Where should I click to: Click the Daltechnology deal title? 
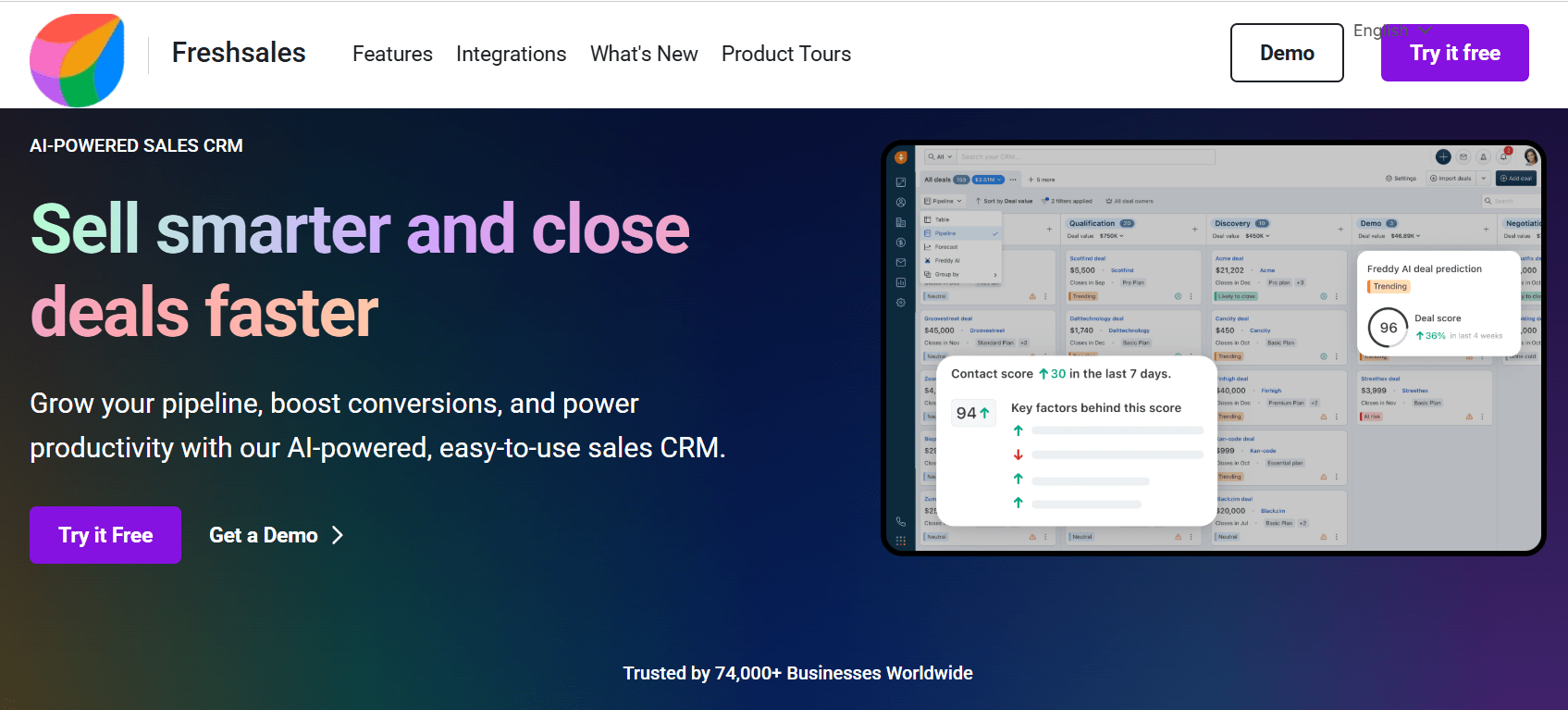coord(1097,318)
